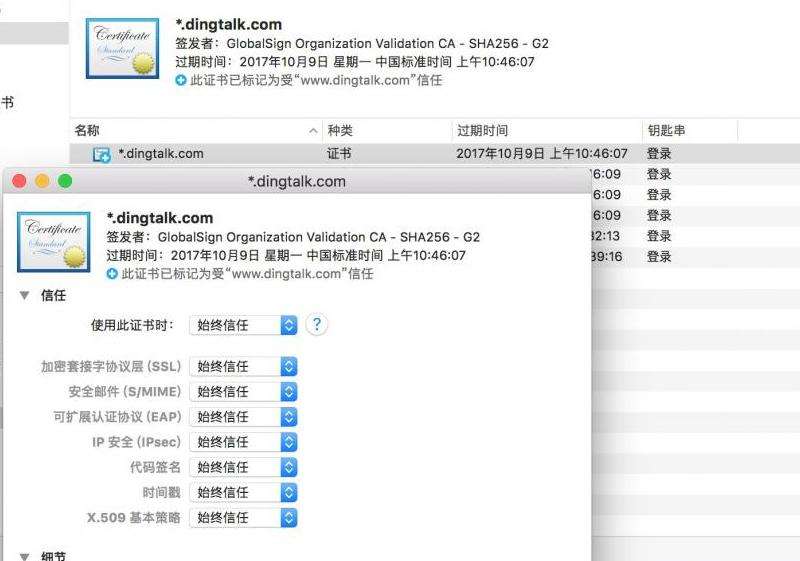The image size is (800, 561).
Task: Click the large certificate icon in Keychain window
Action: tap(122, 48)
